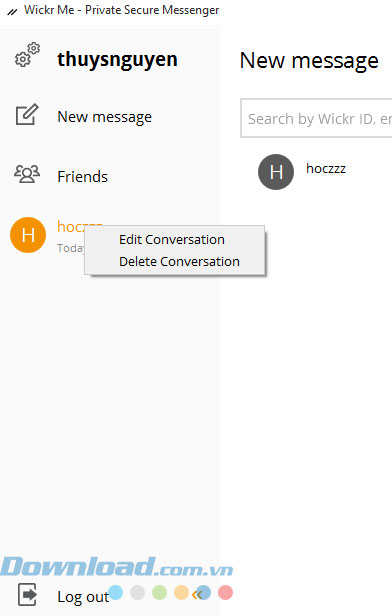Open the Friends group icon
The height and width of the screenshot is (616, 392).
coord(27,174)
